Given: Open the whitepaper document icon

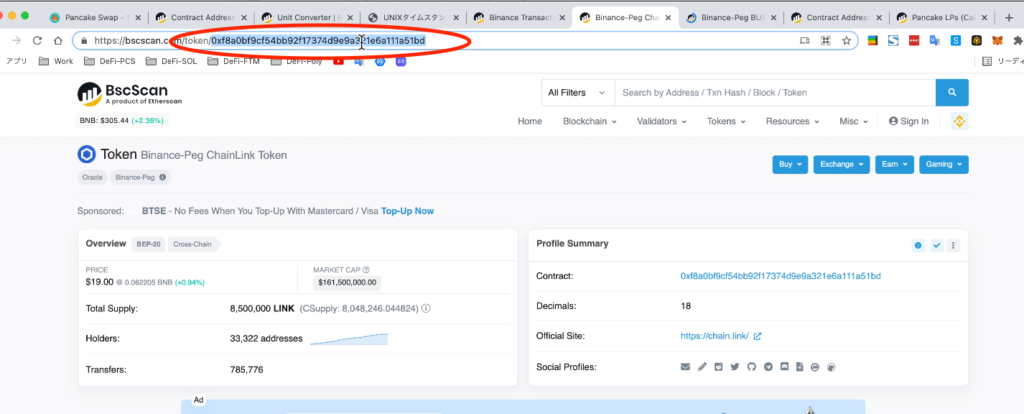Looking at the screenshot, I should click(x=799, y=367).
